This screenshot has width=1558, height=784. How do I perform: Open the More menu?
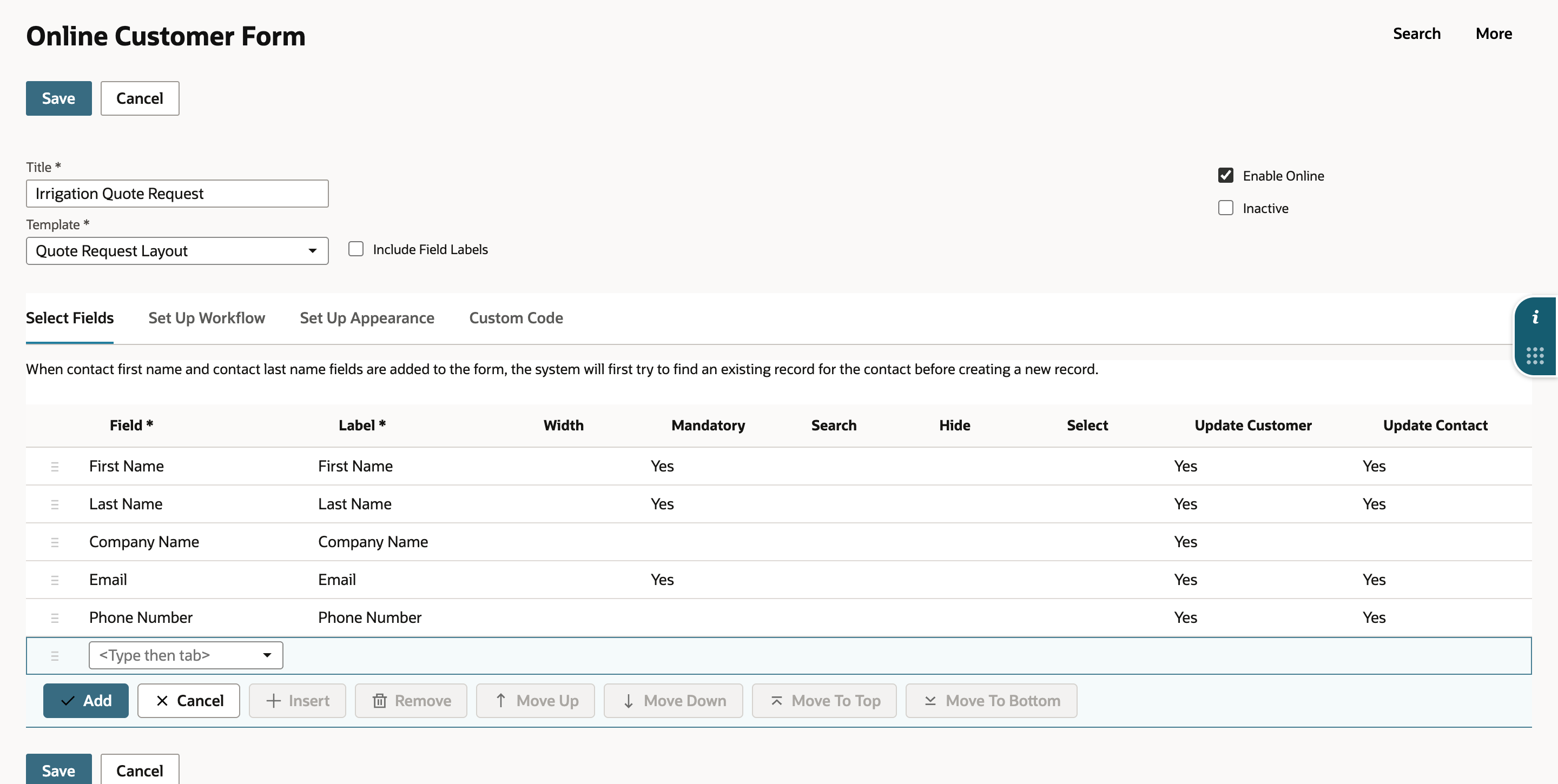1493,33
